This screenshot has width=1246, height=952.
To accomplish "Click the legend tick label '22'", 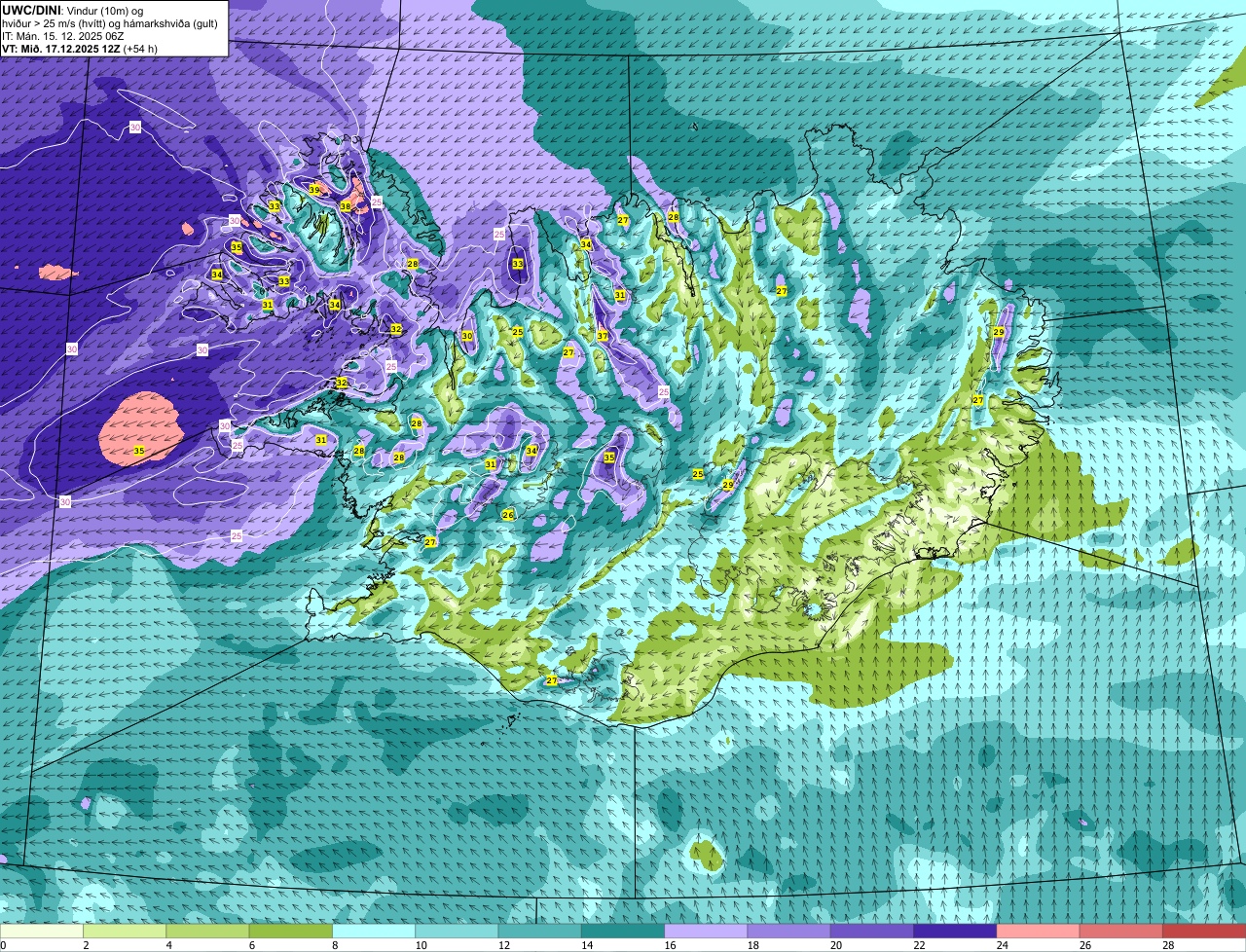I will coord(918,945).
